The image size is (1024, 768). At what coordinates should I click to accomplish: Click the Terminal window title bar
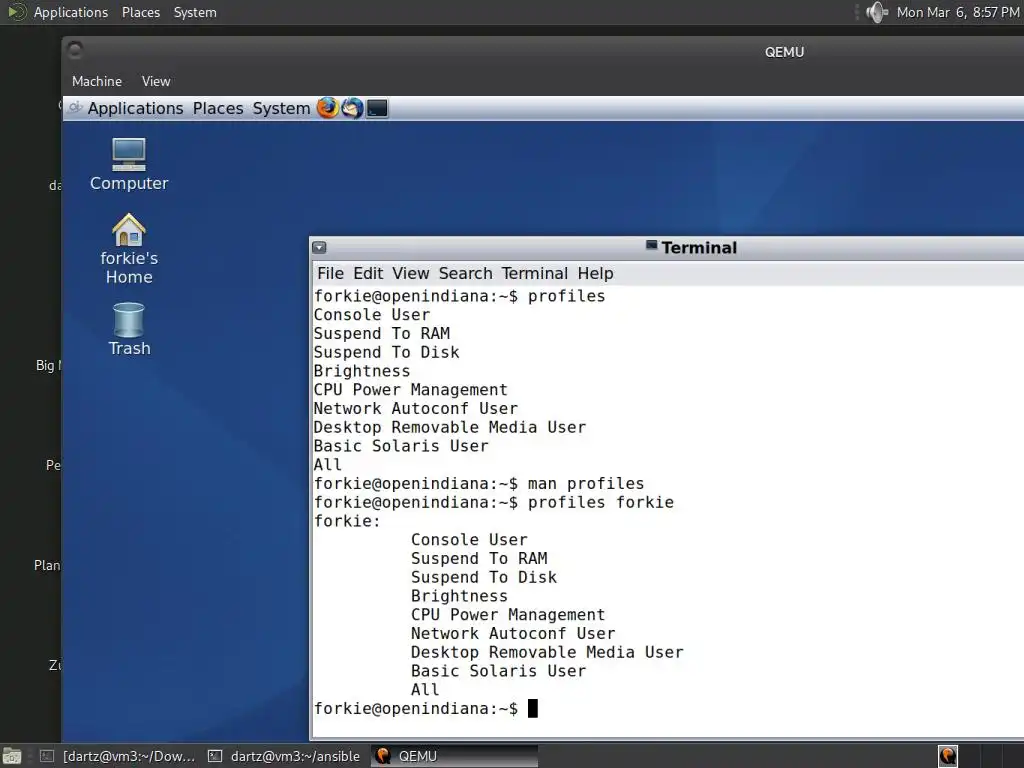tap(667, 248)
